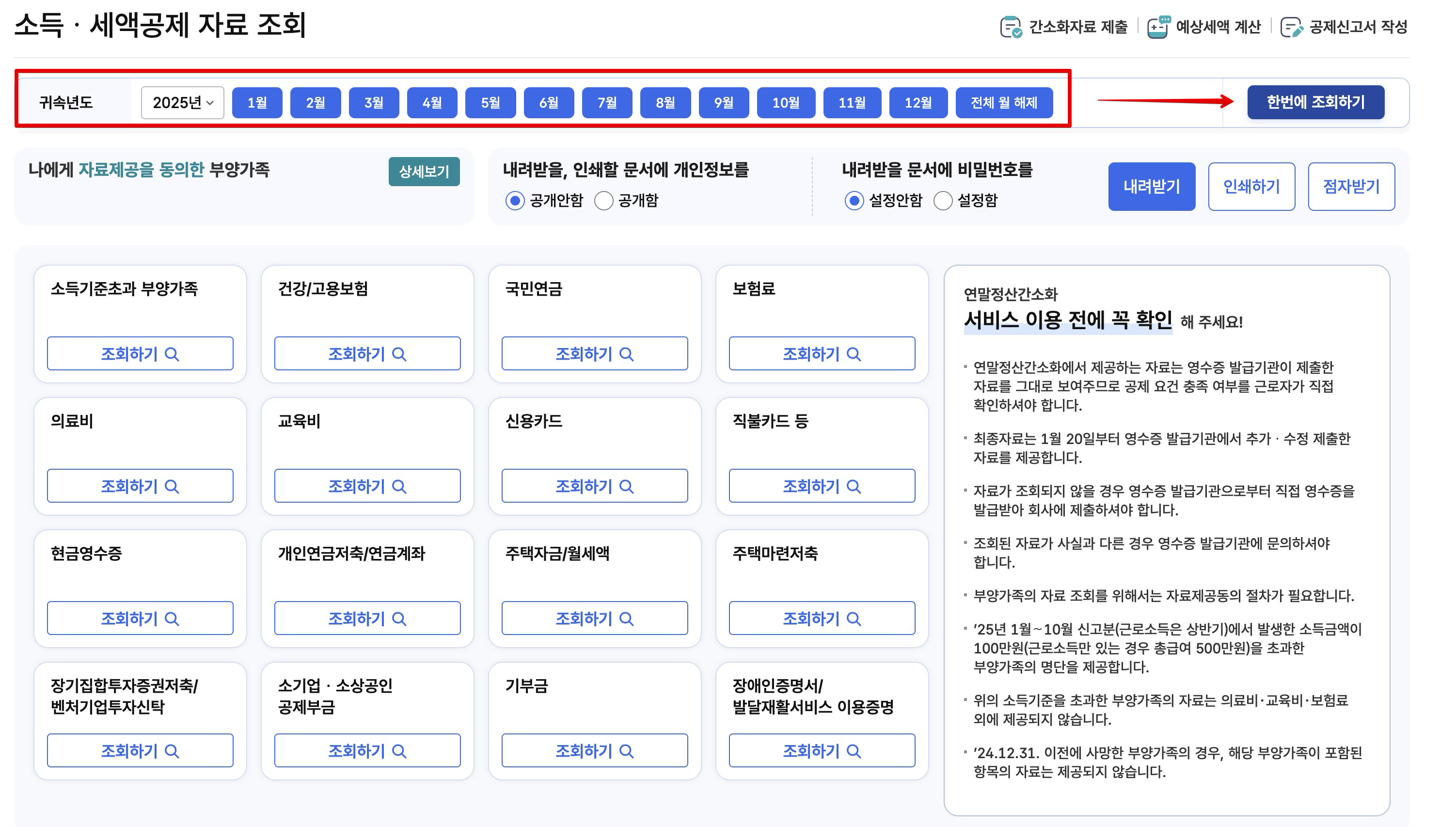
Task: Select the 공개안함 radio option
Action: tap(515, 201)
